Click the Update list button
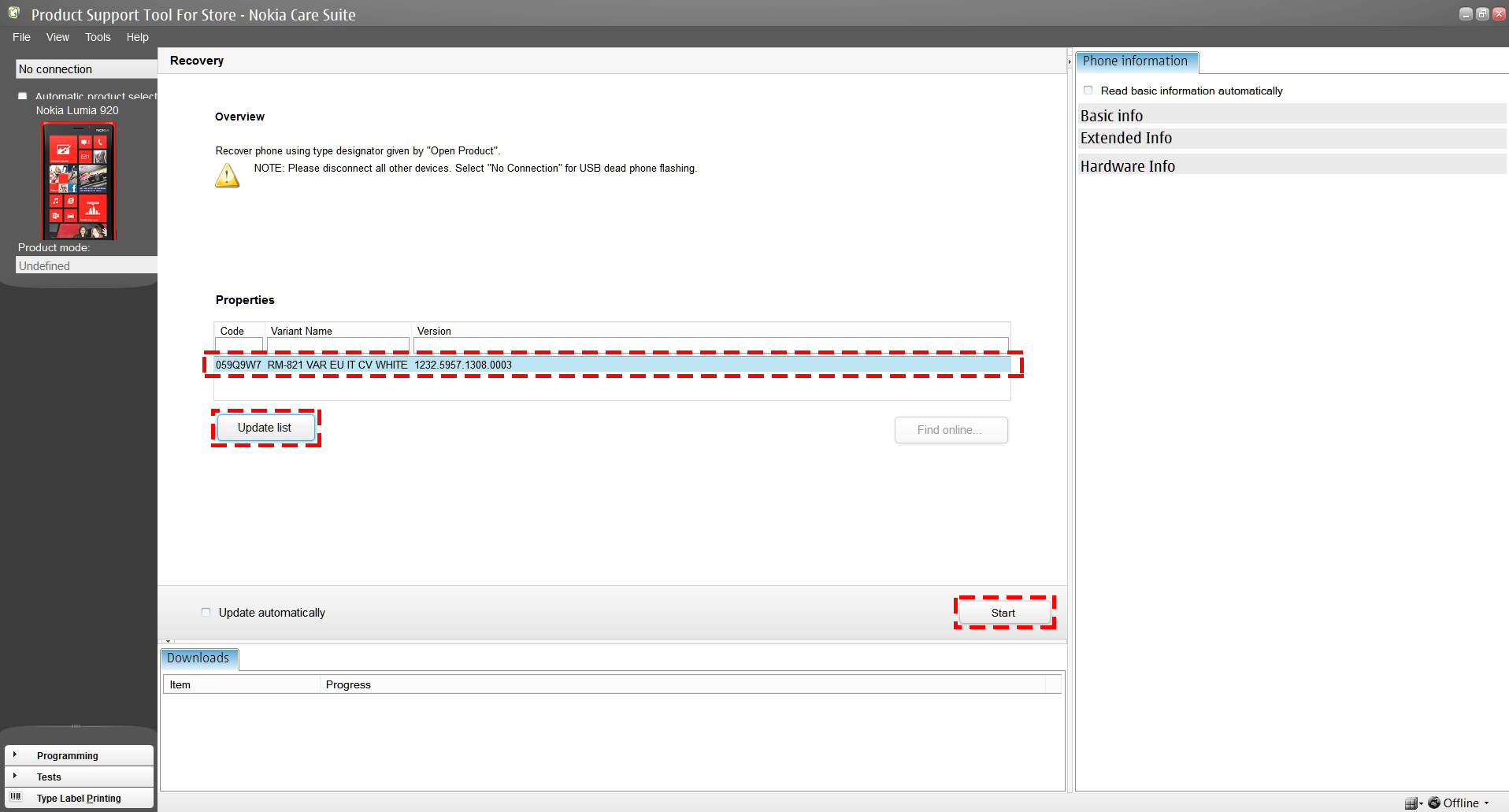Viewport: 1509px width, 812px height. [x=265, y=428]
